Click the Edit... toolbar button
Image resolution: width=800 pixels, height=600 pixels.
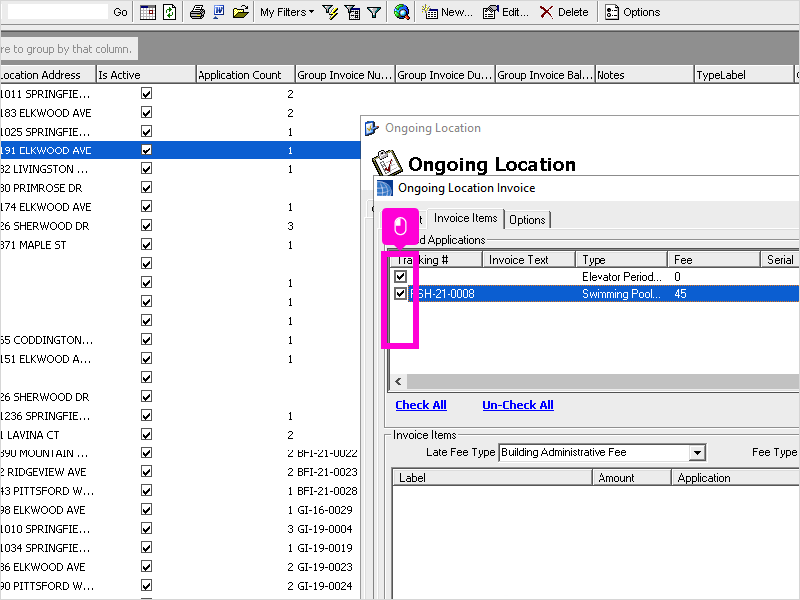[506, 12]
